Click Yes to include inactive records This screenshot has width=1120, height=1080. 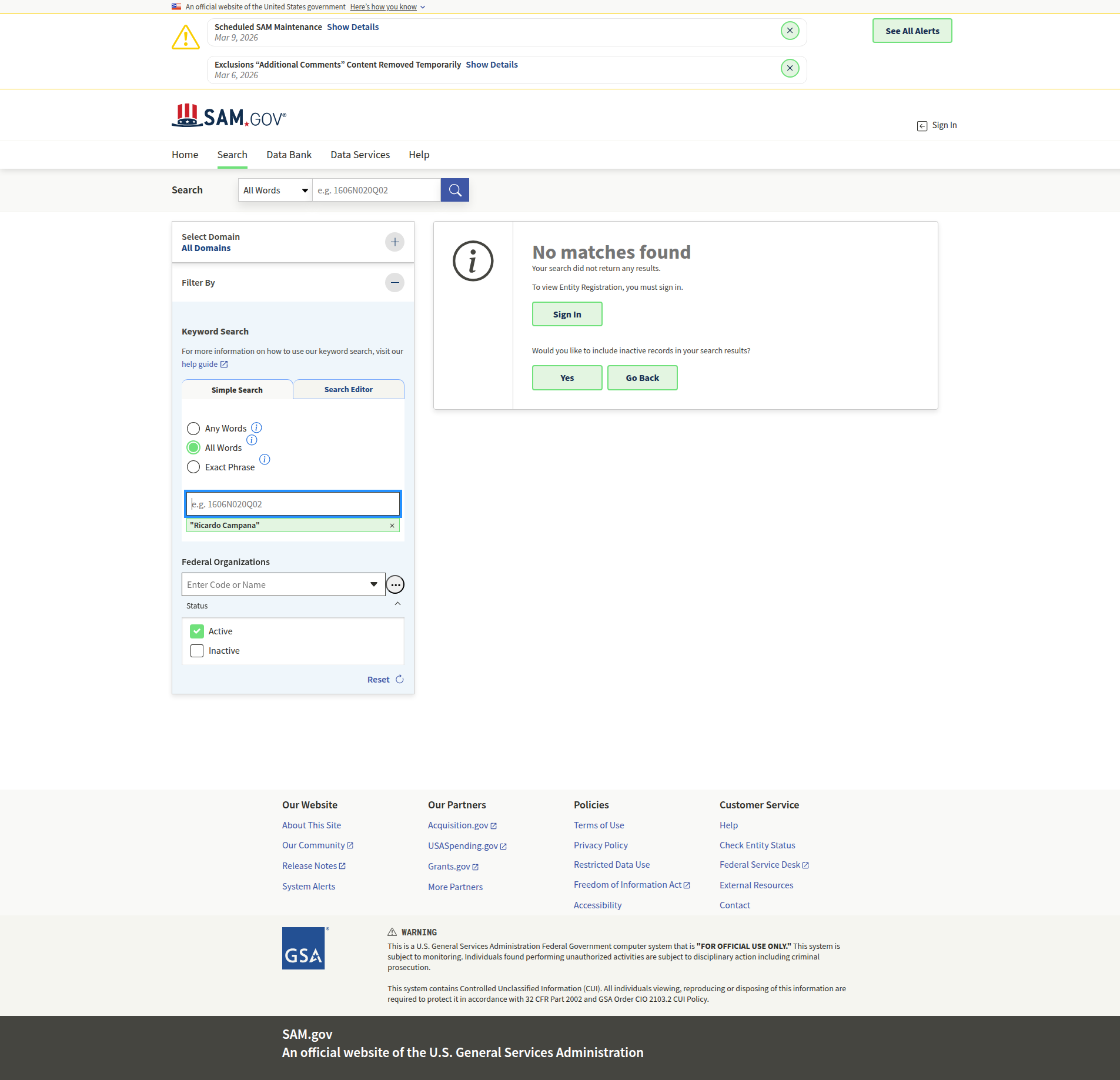[567, 378]
